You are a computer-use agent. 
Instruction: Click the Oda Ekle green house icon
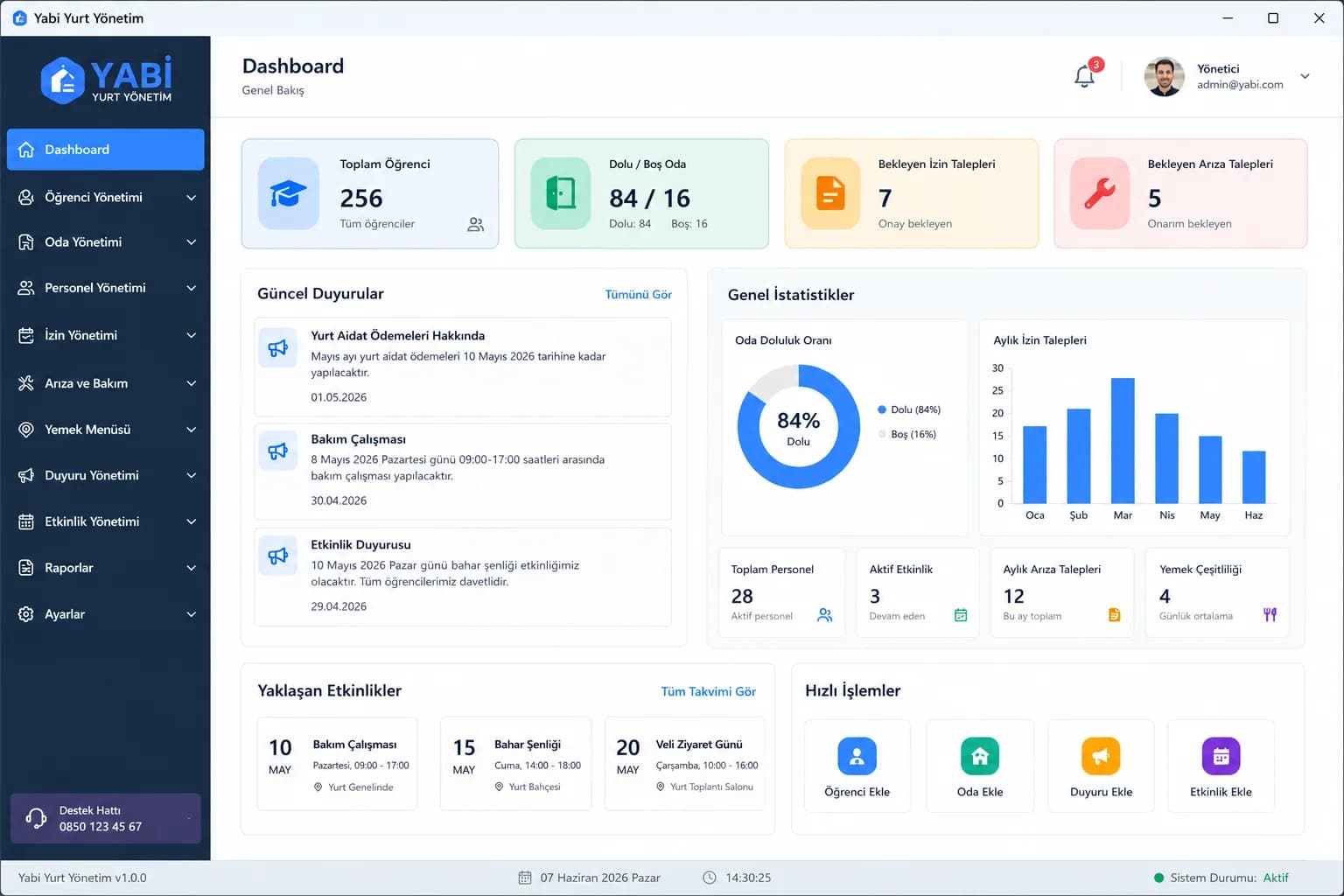pos(979,756)
